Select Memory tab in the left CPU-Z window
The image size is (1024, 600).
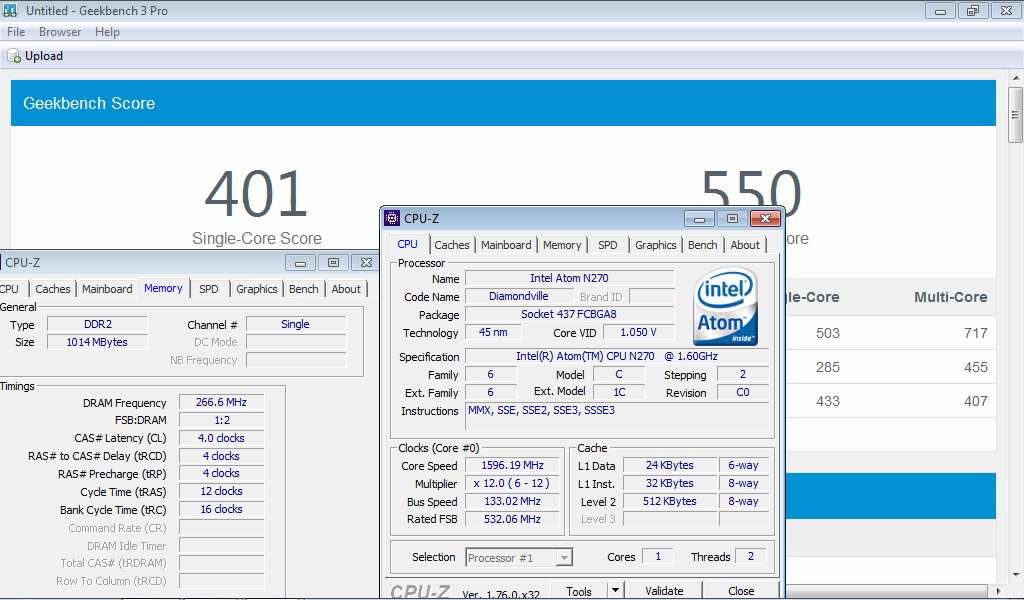coord(163,288)
